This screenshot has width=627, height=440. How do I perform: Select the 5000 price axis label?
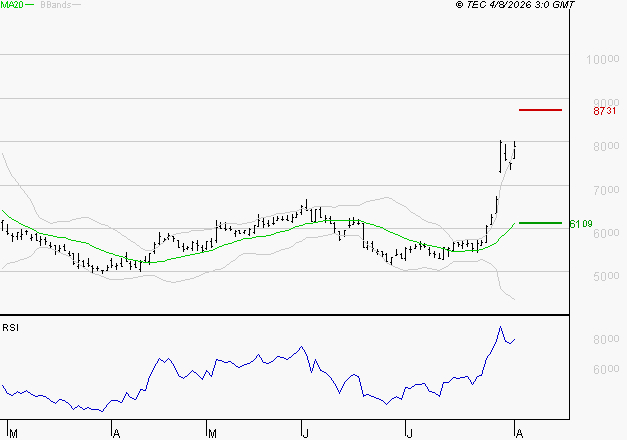606,276
